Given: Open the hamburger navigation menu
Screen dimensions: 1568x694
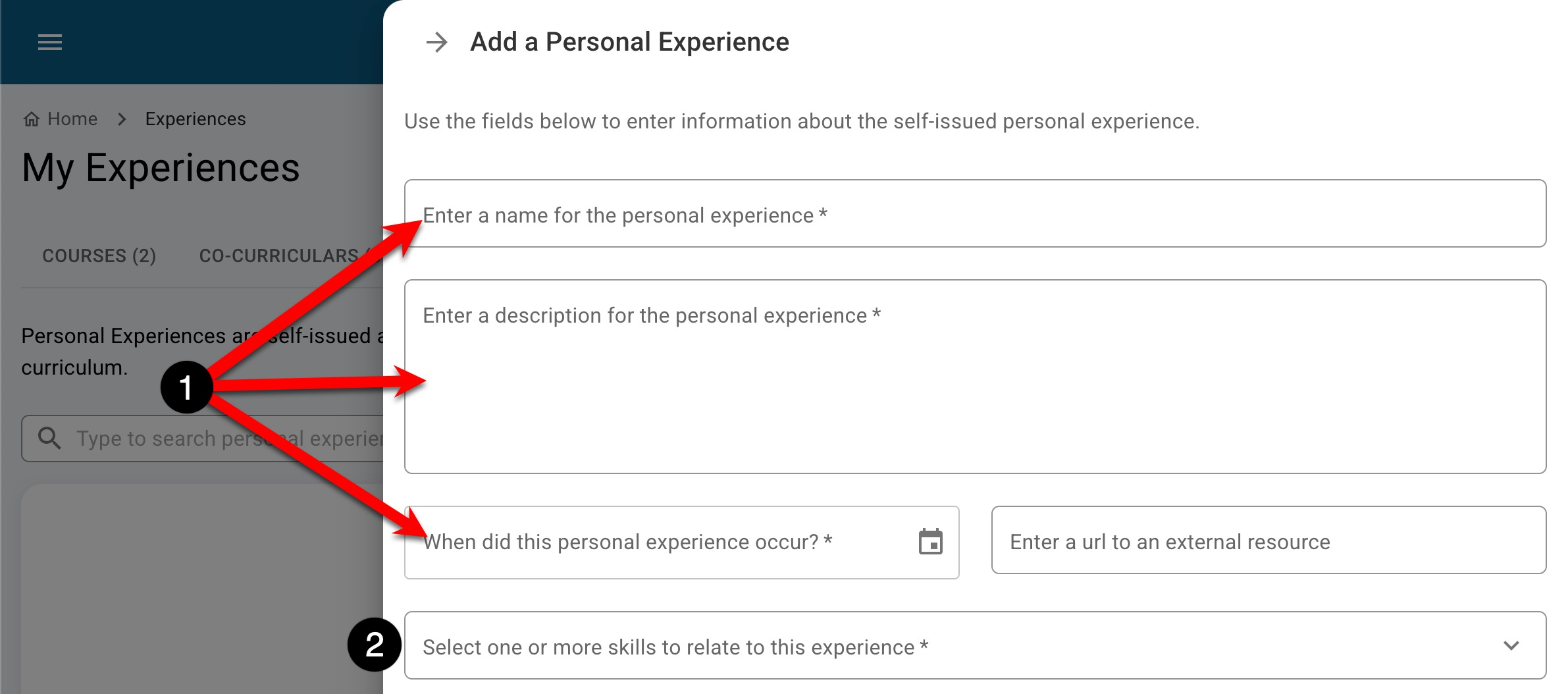Looking at the screenshot, I should [50, 43].
